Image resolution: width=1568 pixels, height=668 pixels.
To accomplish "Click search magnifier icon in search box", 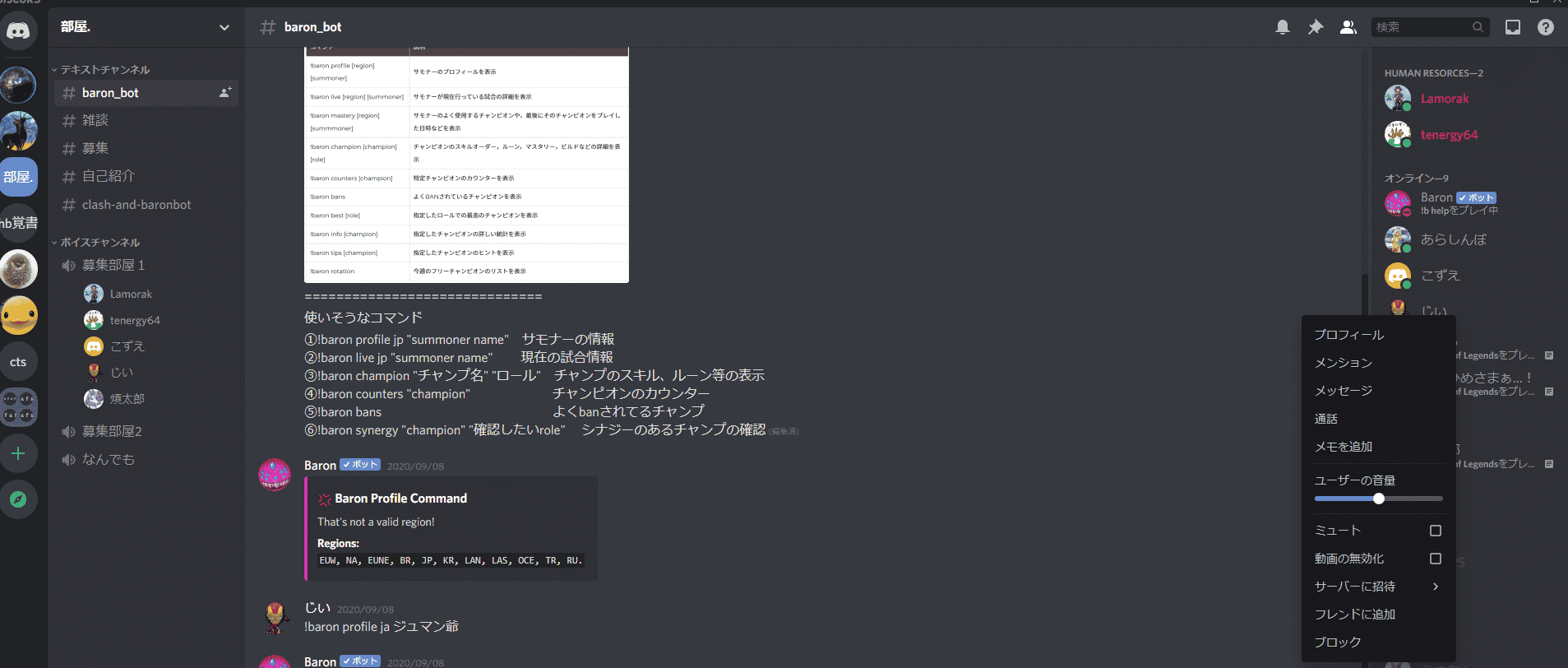I will pos(1478,27).
